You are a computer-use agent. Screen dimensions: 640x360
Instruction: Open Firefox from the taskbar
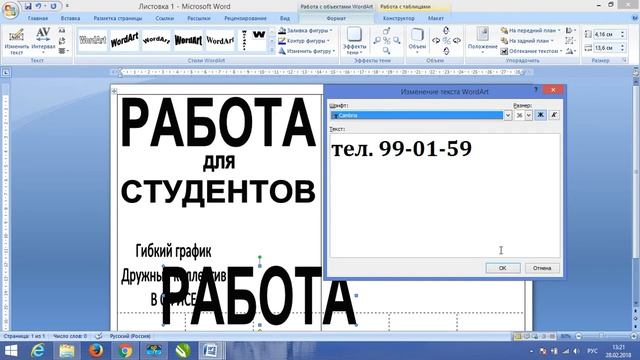coord(96,351)
